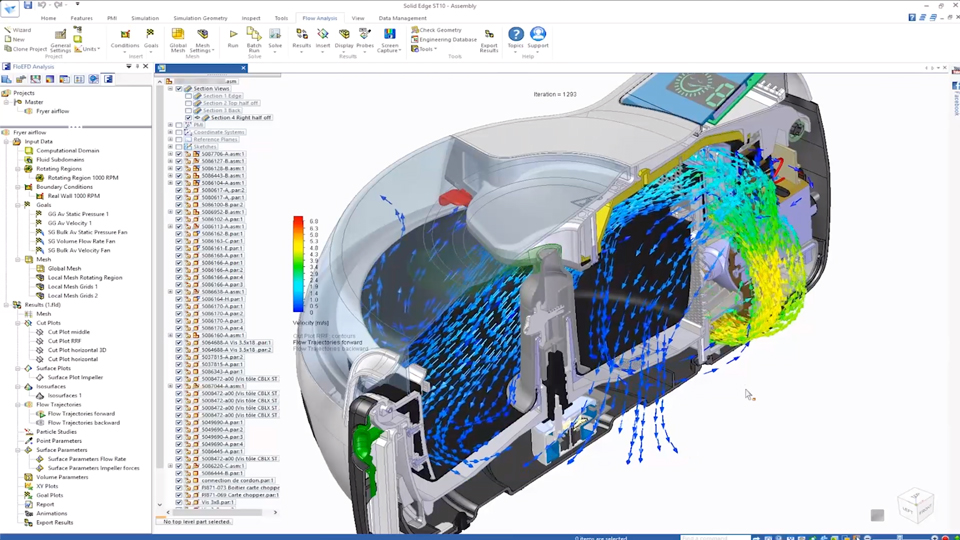Screen dimensions: 960x540
Task: Open the Tools dropdown in ribbon
Action: click(x=424, y=49)
